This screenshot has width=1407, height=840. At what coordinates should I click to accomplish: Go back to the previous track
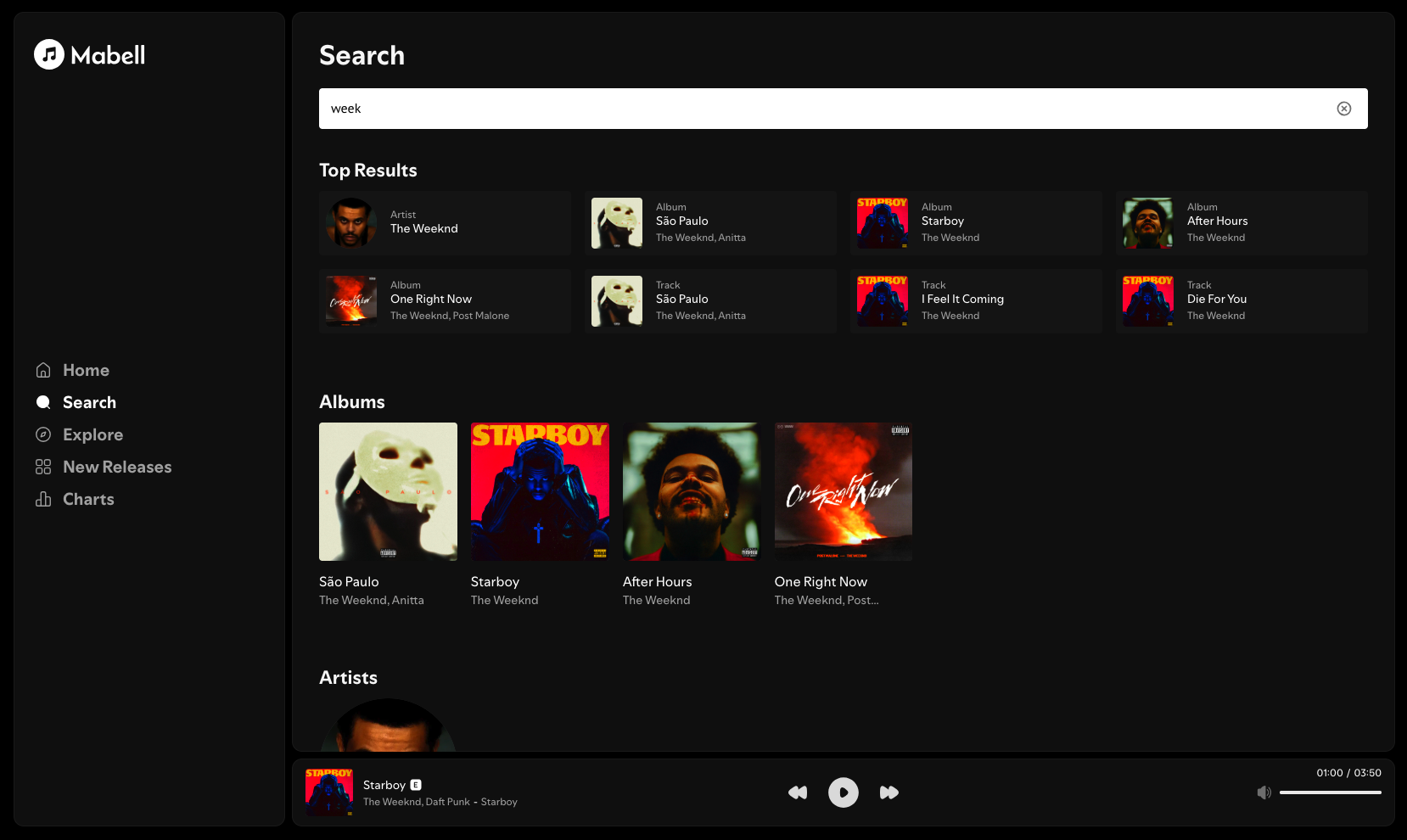pyautogui.click(x=798, y=792)
